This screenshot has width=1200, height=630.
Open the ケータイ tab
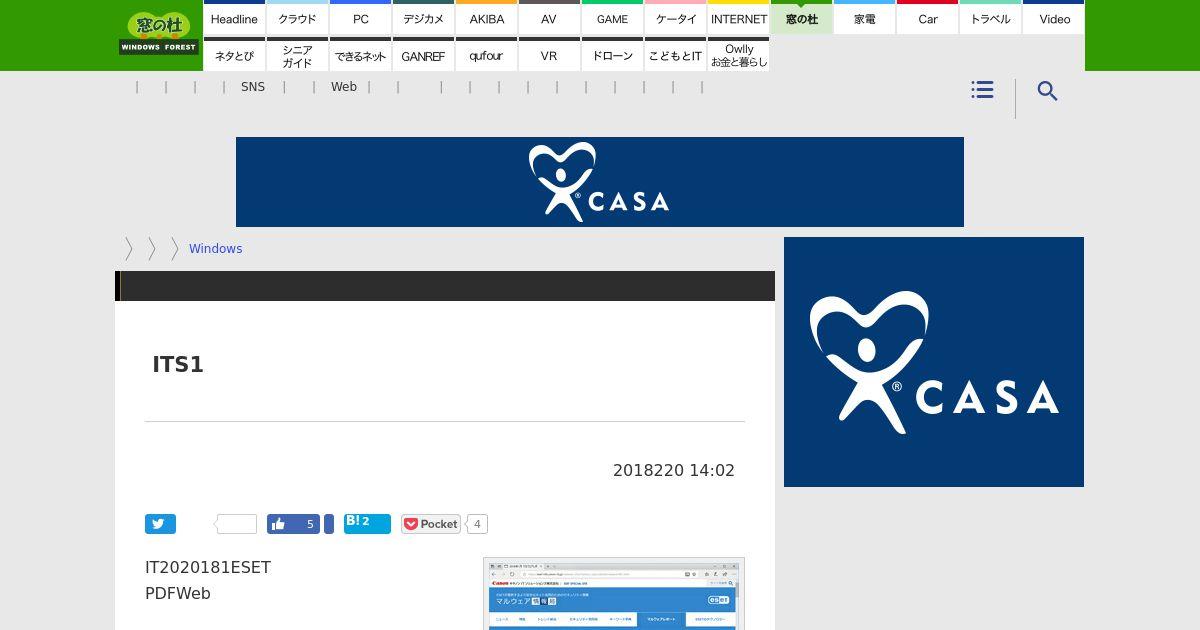click(675, 18)
